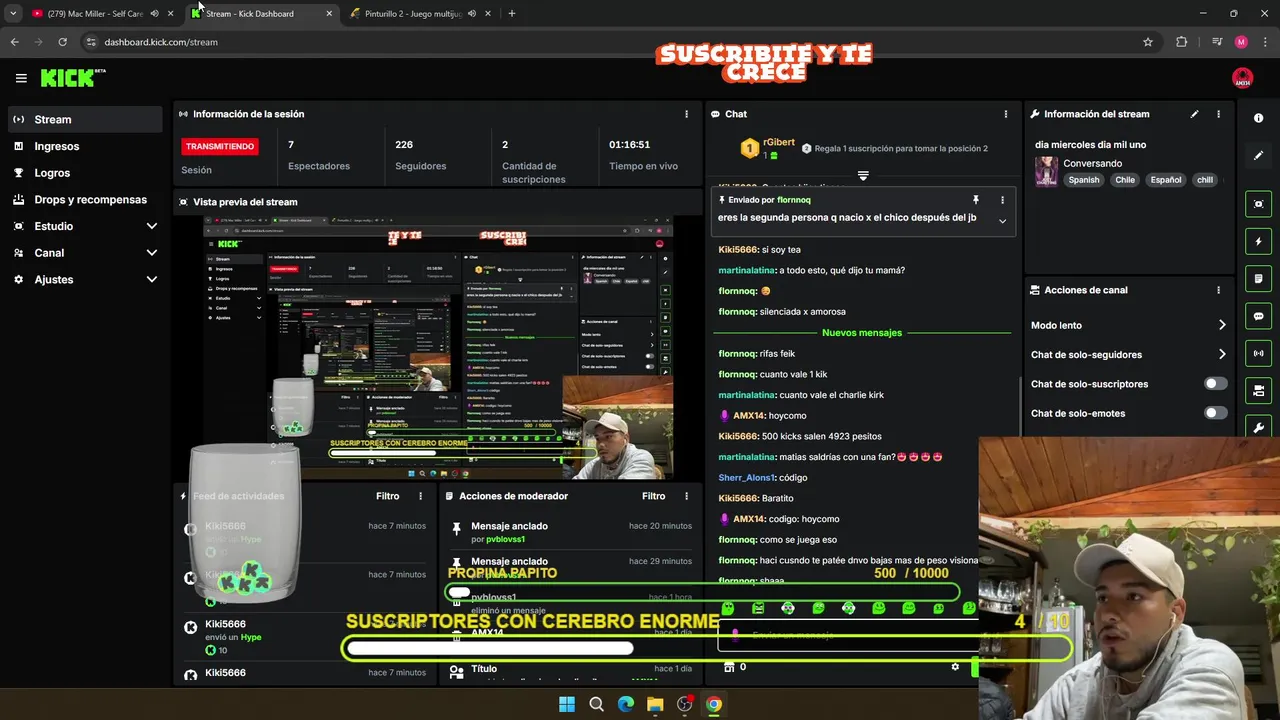Screen dimensions: 1280x720
Task: Open pvblovss1 profile link in moderator actions
Action: pos(505,539)
